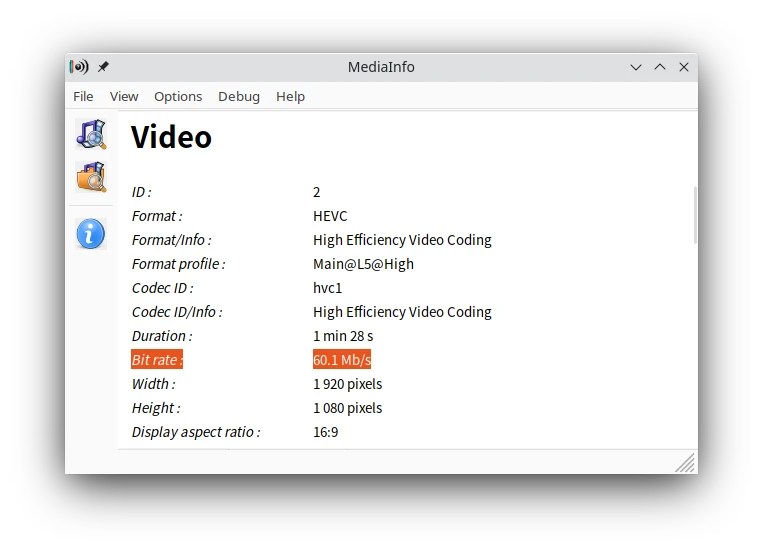The image size is (763, 551).
Task: Click the 1 min 28 s duration value
Action: coord(343,336)
